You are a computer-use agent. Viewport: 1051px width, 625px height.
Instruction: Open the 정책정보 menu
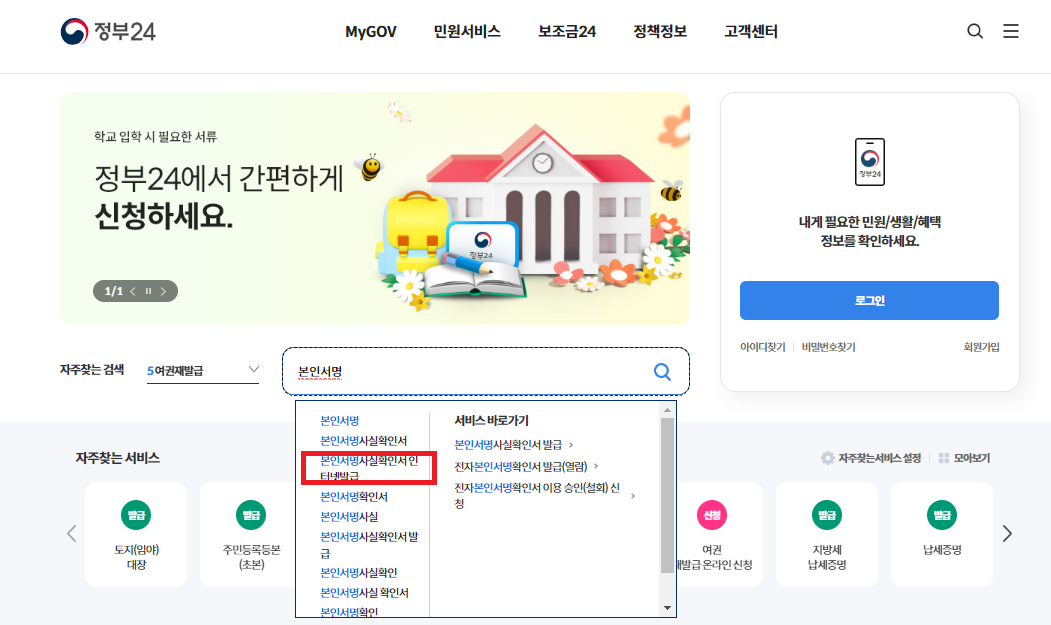[660, 32]
